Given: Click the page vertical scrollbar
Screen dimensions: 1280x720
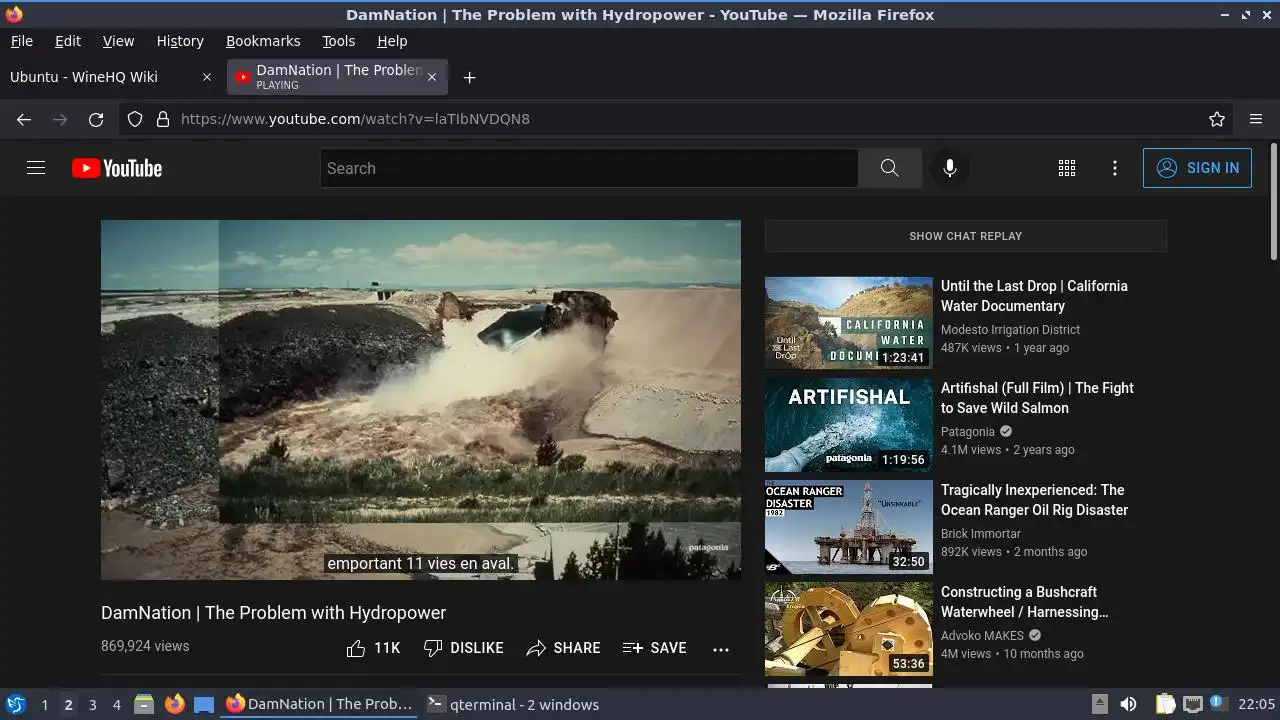Looking at the screenshot, I should coord(1273,200).
